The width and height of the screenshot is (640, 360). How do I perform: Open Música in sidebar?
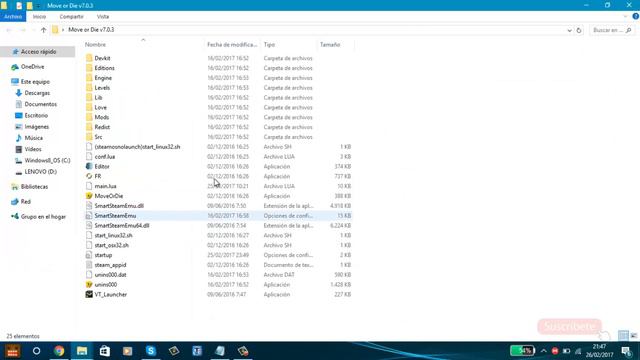click(33, 138)
